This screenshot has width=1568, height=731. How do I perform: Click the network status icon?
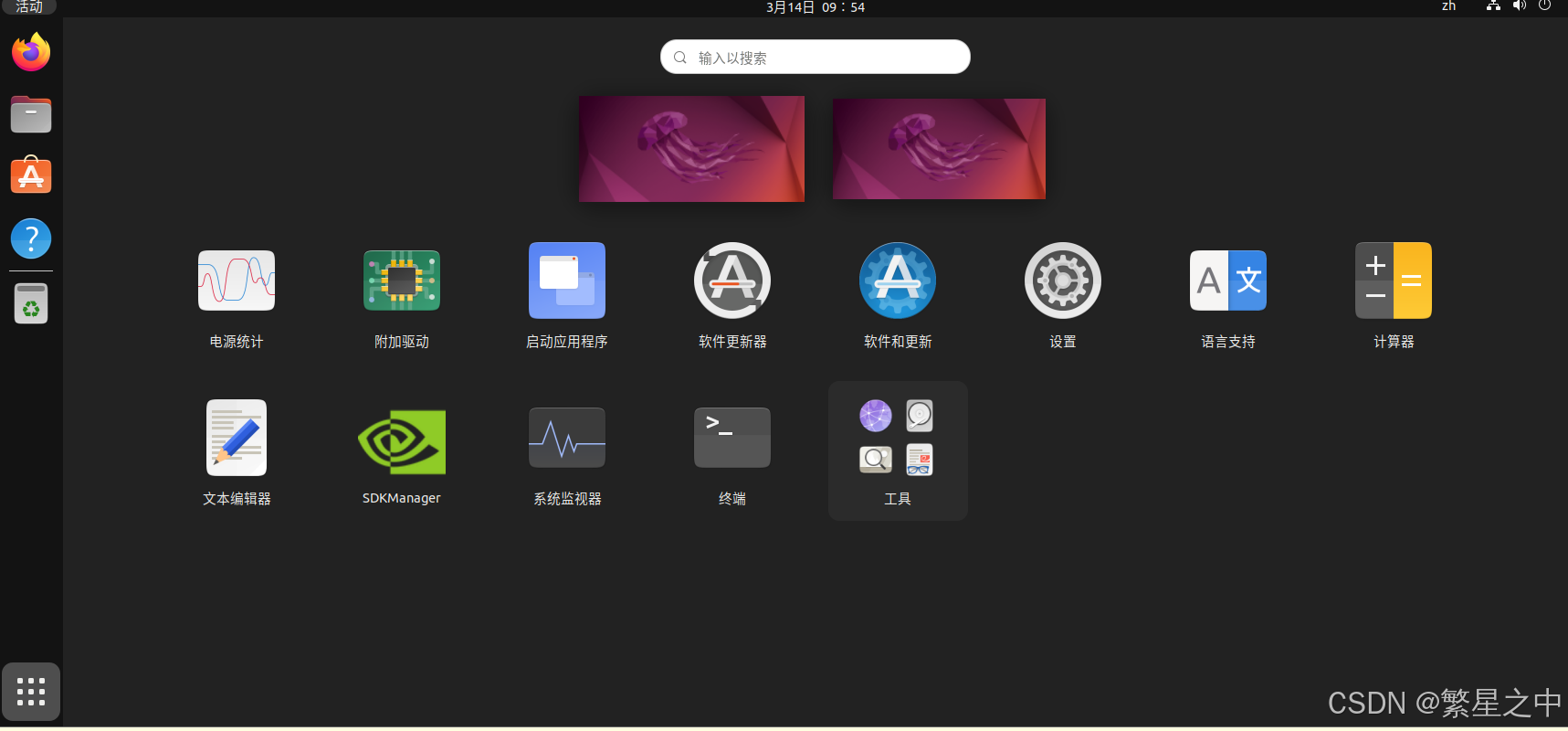1493,6
